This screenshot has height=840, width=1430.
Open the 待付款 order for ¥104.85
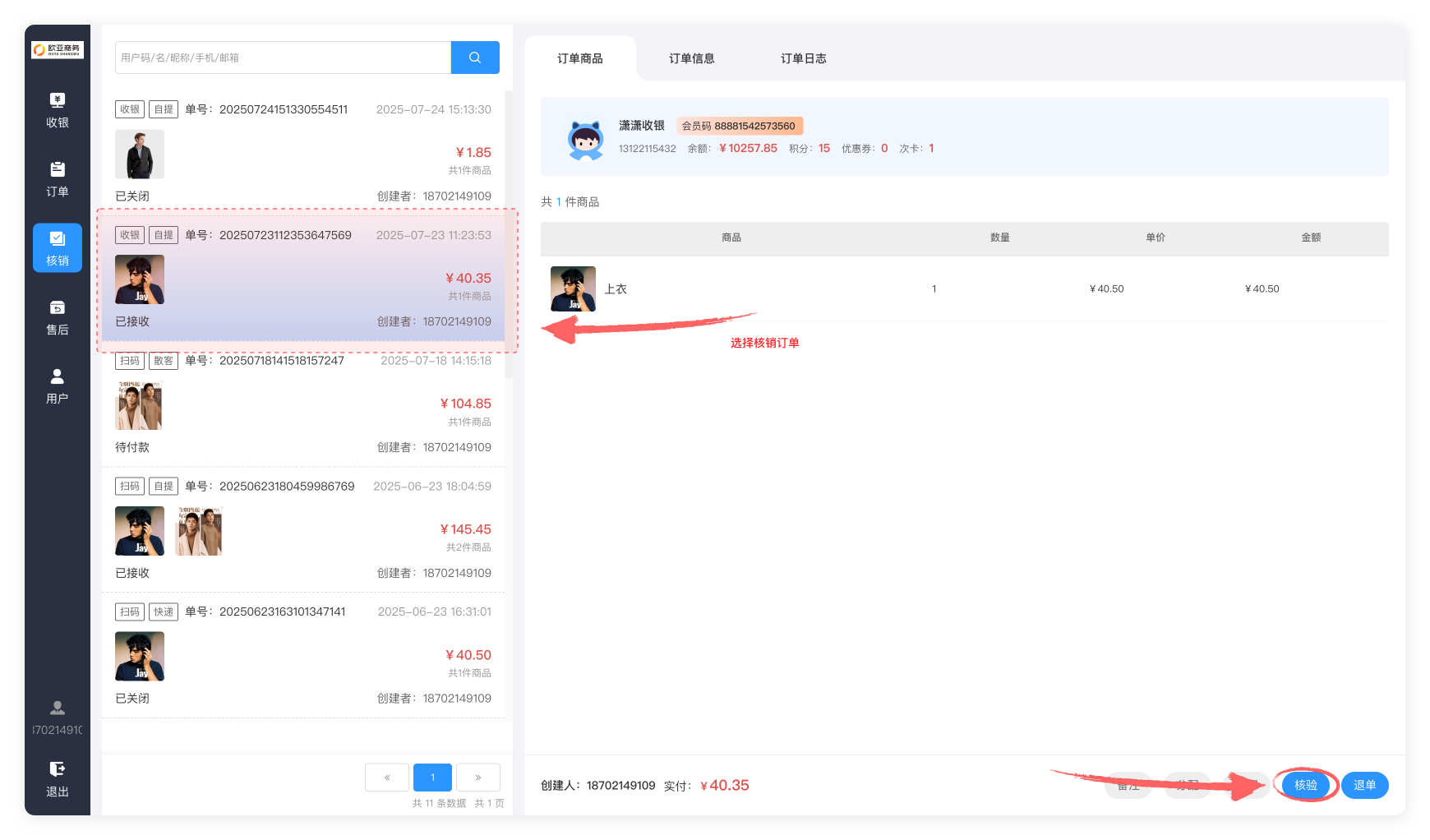click(x=303, y=404)
